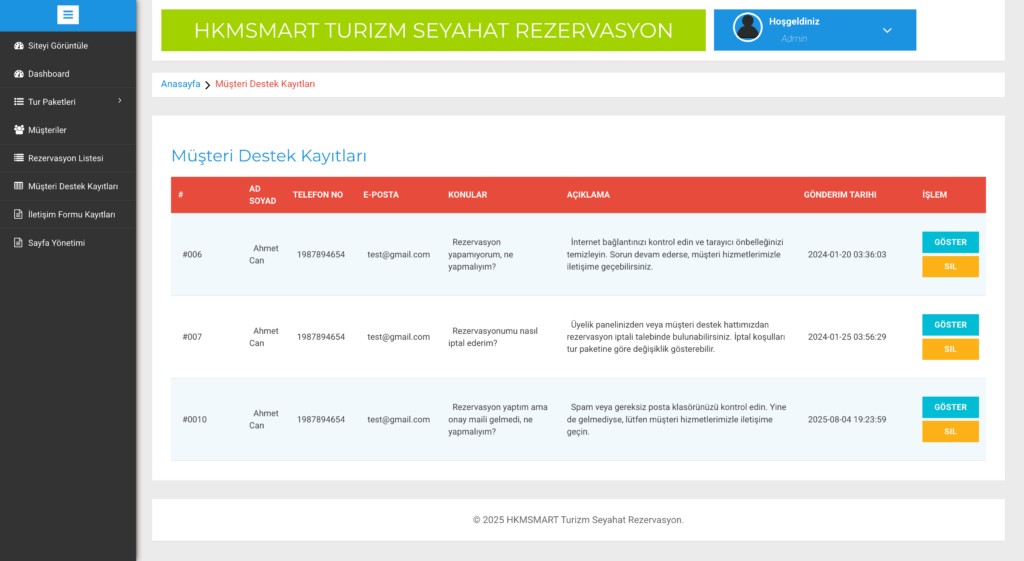This screenshot has height=561, width=1024.
Task: Click the description starting 'Spam veya gereksiz posta'
Action: pos(677,419)
